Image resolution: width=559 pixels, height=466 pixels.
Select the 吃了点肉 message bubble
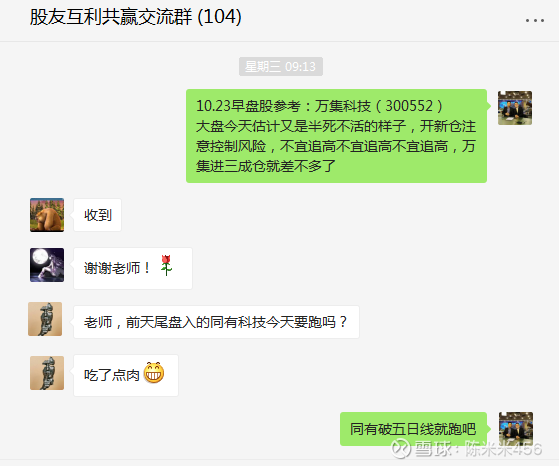pyautogui.click(x=126, y=375)
